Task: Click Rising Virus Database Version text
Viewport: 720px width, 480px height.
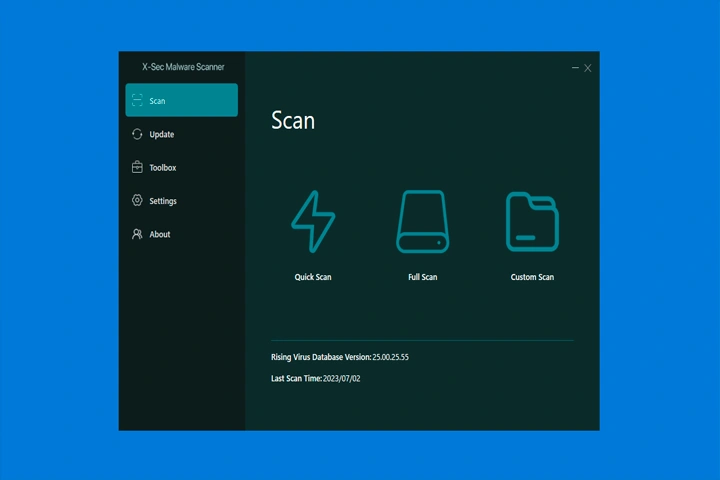Action: 321,357
